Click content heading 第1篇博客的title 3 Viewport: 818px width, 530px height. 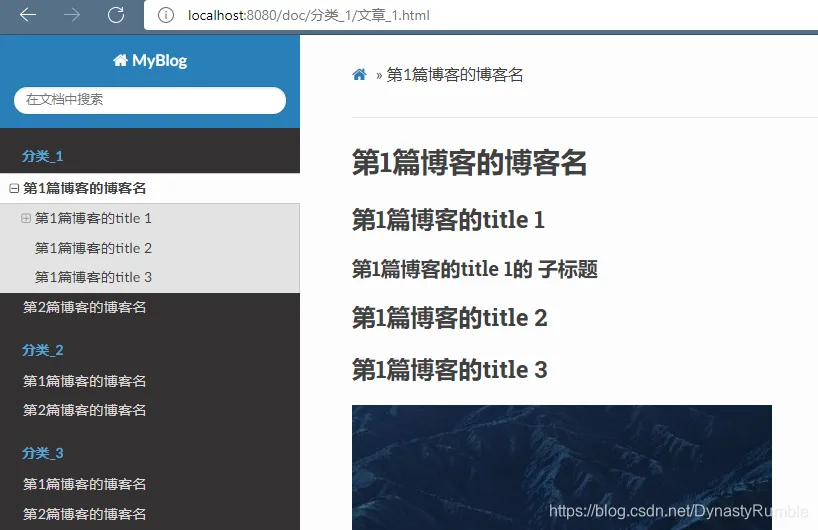point(450,370)
